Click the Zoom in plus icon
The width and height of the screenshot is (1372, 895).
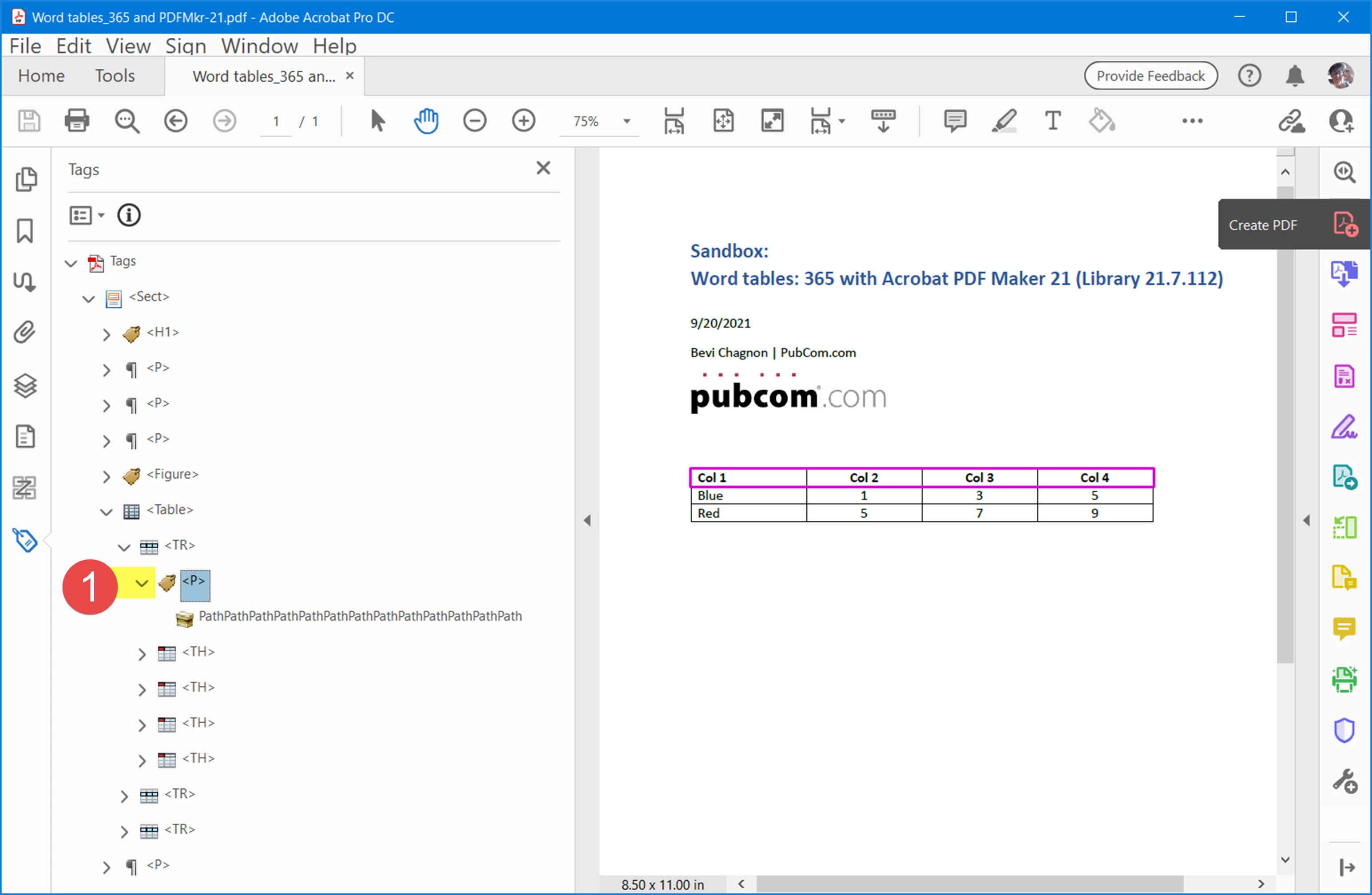coord(523,121)
